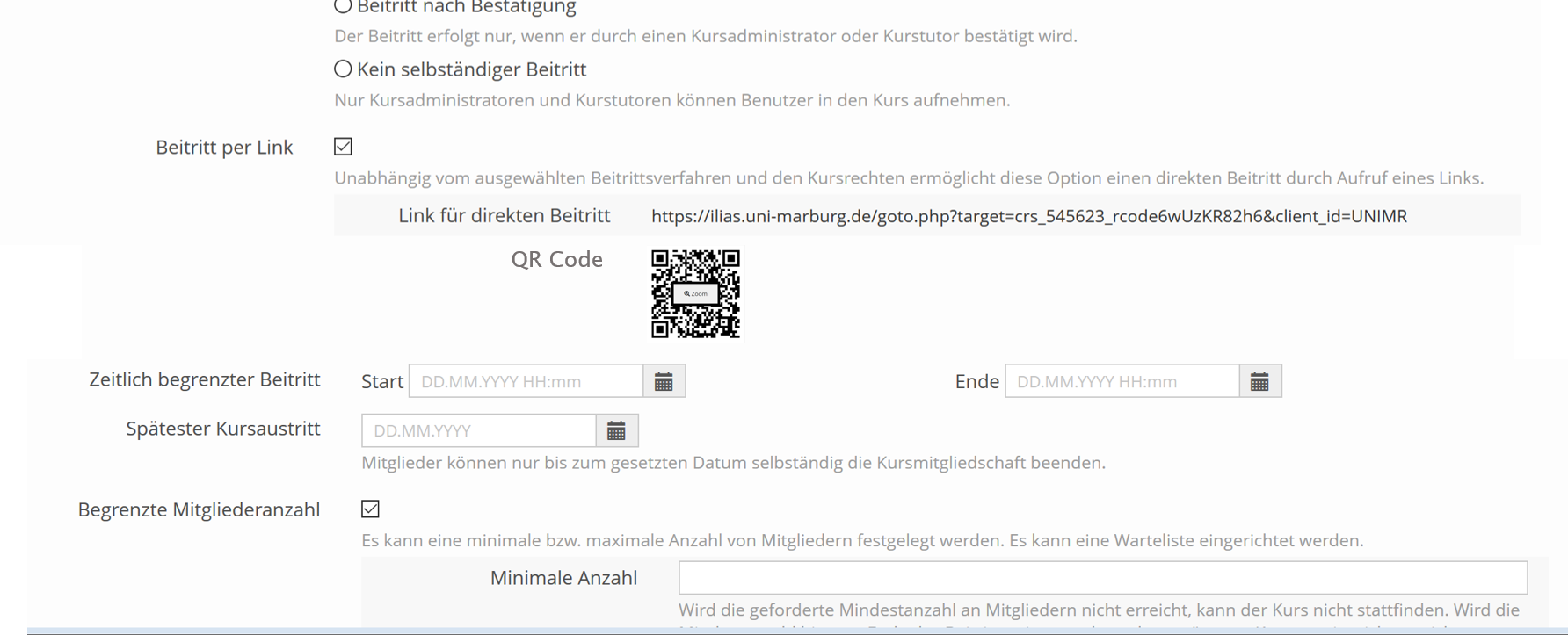Toggle the 'Begrenzte Mitgliederanzahl' checkbox
This screenshot has width=1568, height=635.
tap(370, 509)
